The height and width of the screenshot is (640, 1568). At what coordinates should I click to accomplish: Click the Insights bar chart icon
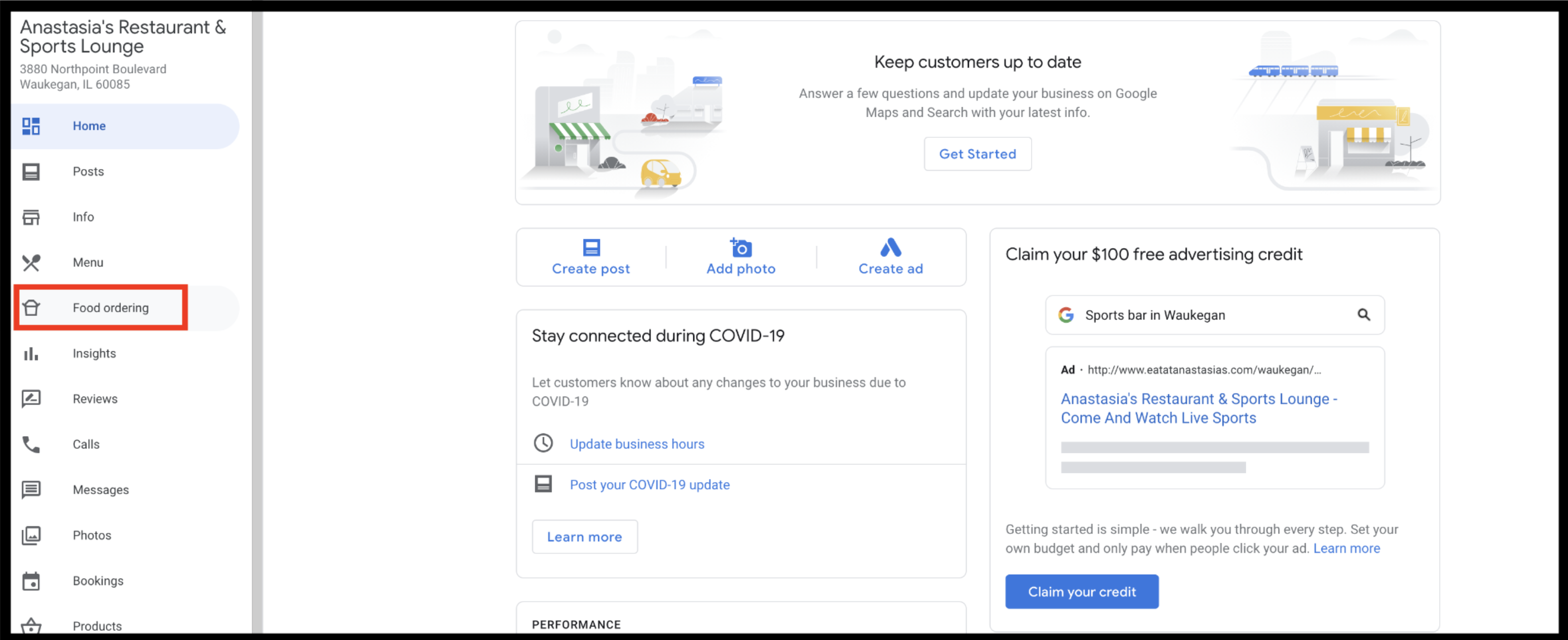pos(31,354)
